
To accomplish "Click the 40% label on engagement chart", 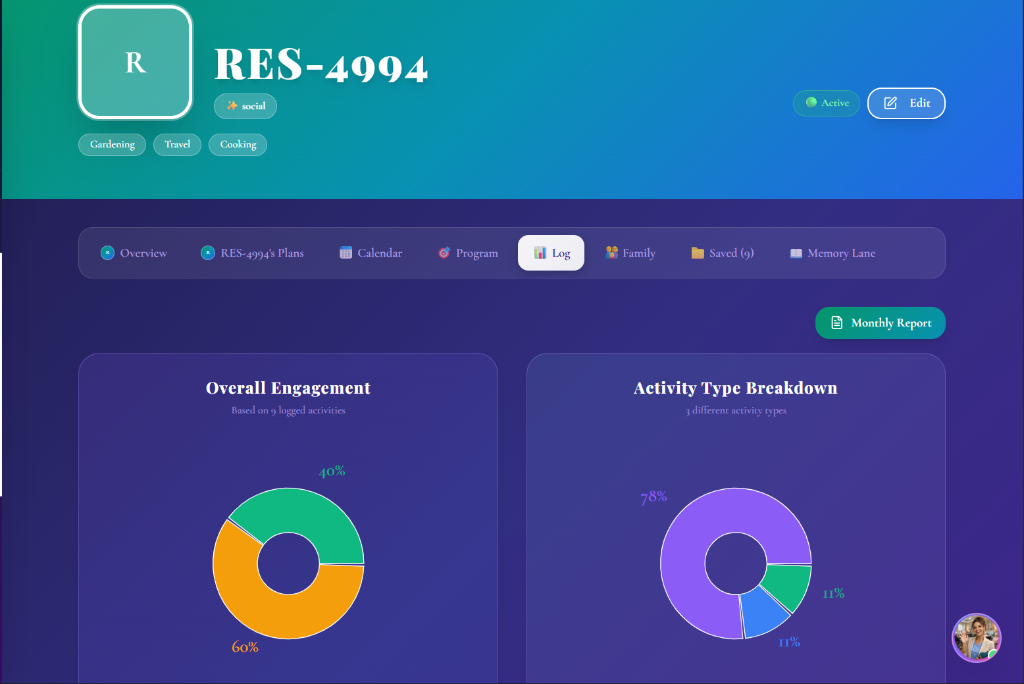I will coord(332,471).
